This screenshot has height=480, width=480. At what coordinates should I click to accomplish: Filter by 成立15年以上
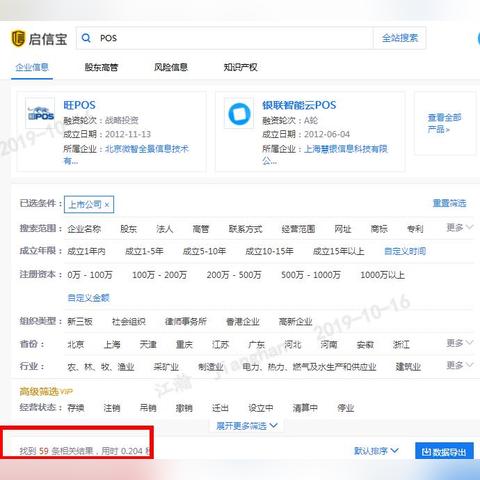[x=338, y=251]
